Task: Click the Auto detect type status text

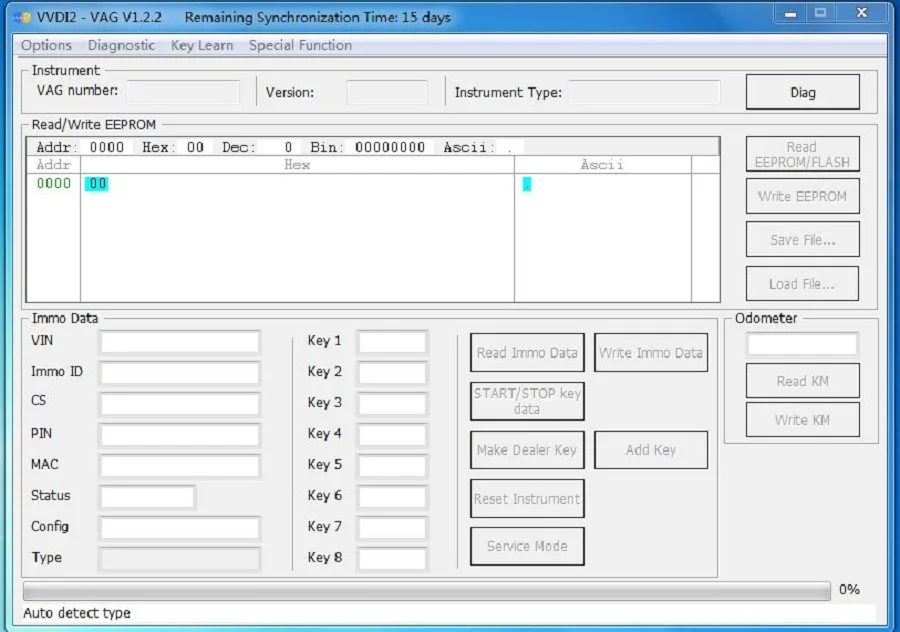Action: click(x=77, y=613)
